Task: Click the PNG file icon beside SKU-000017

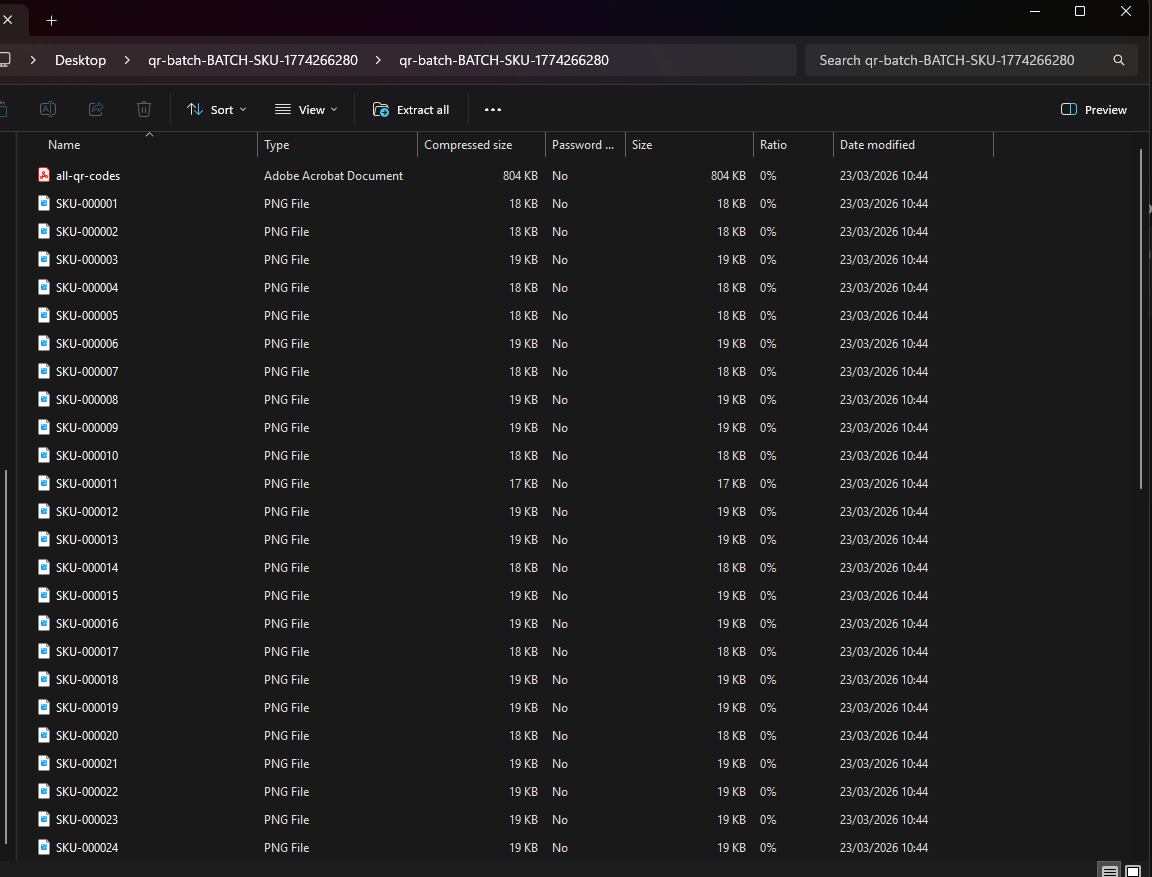Action: click(x=44, y=651)
